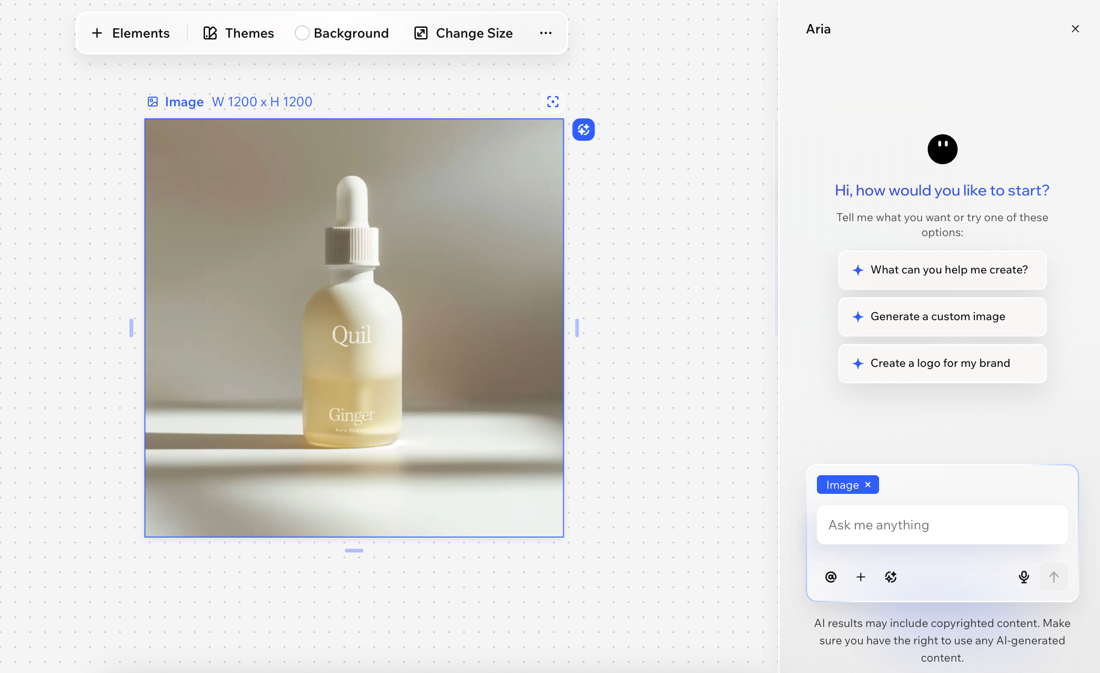Viewport: 1100px width, 673px height.
Task: Close the Aria panel
Action: coord(1075,29)
